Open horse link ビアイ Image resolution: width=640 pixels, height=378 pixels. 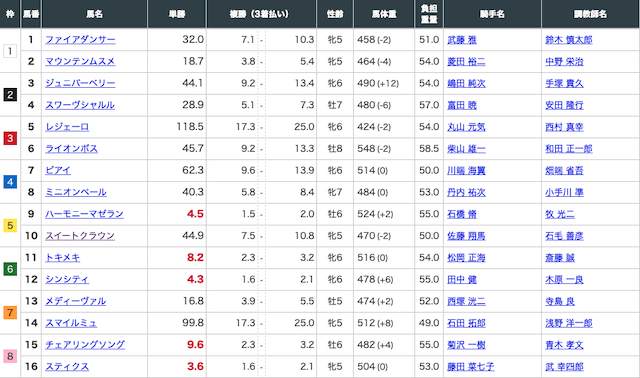pyautogui.click(x=58, y=170)
